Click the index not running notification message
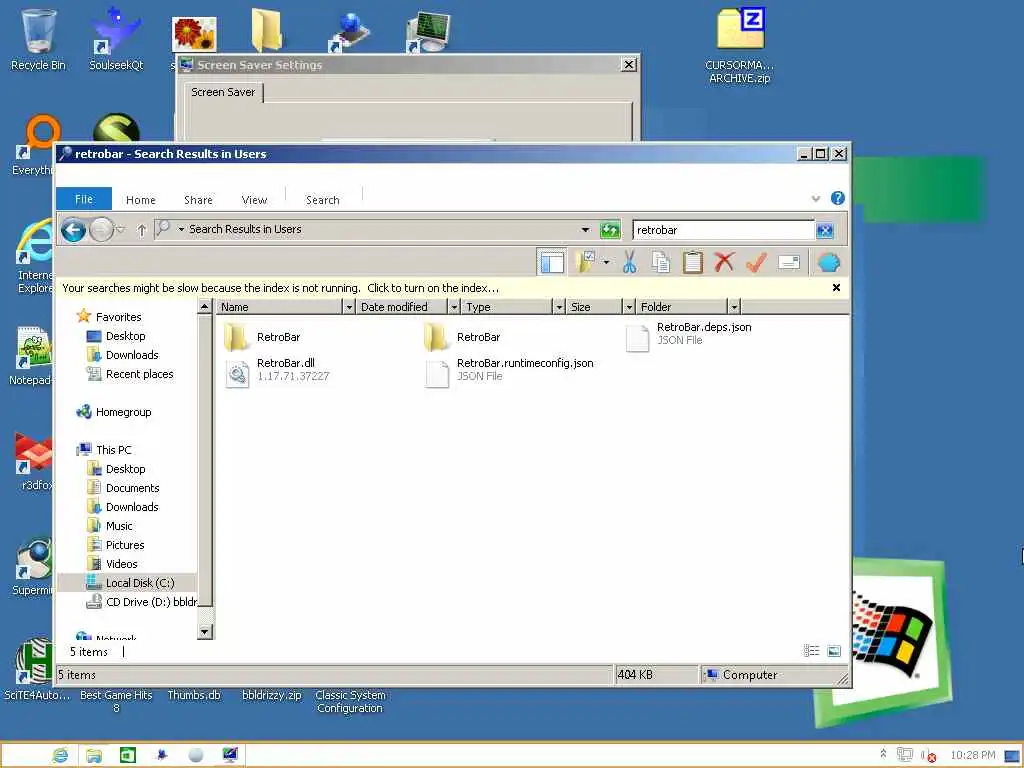Image resolution: width=1024 pixels, height=768 pixels. point(281,288)
